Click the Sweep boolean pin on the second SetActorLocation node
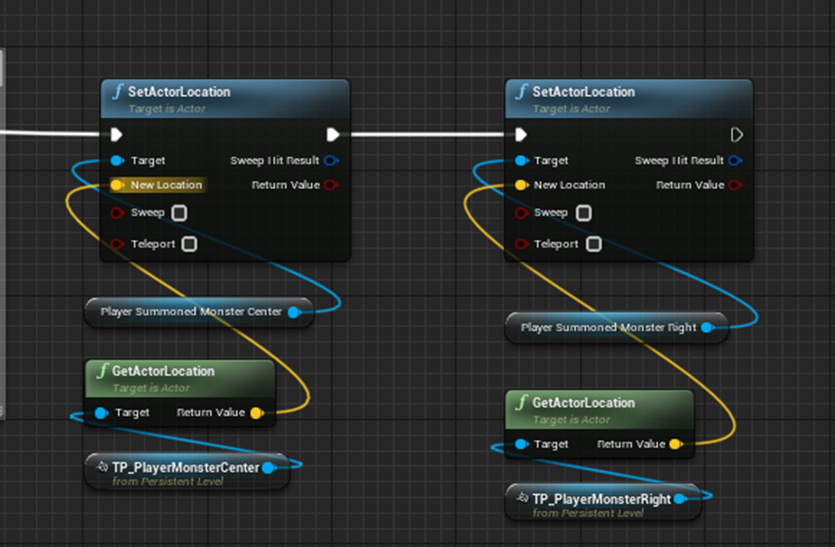 tap(522, 213)
